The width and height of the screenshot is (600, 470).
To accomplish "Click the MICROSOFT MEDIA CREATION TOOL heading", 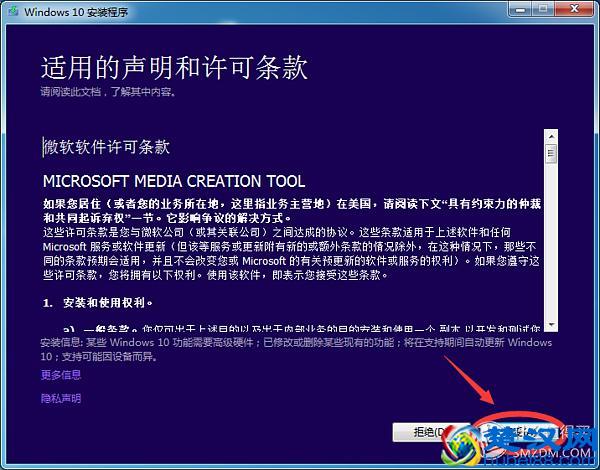I will click(174, 181).
